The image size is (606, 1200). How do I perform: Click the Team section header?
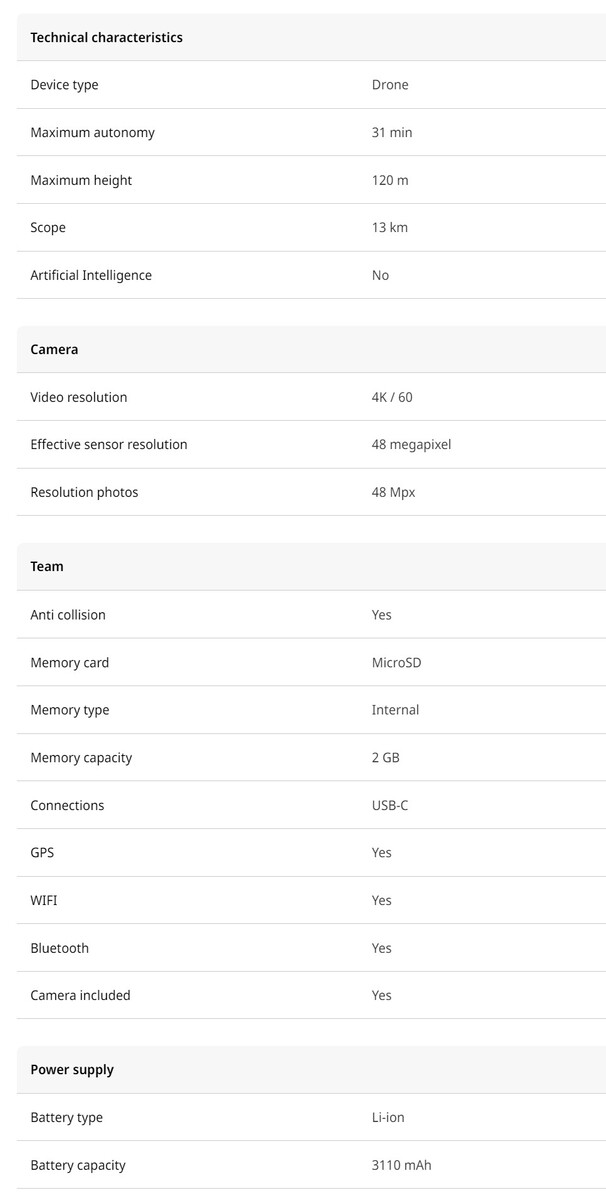47,566
